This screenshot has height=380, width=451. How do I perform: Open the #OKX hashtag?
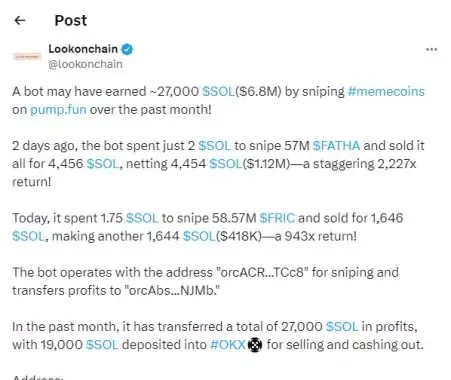tap(228, 345)
